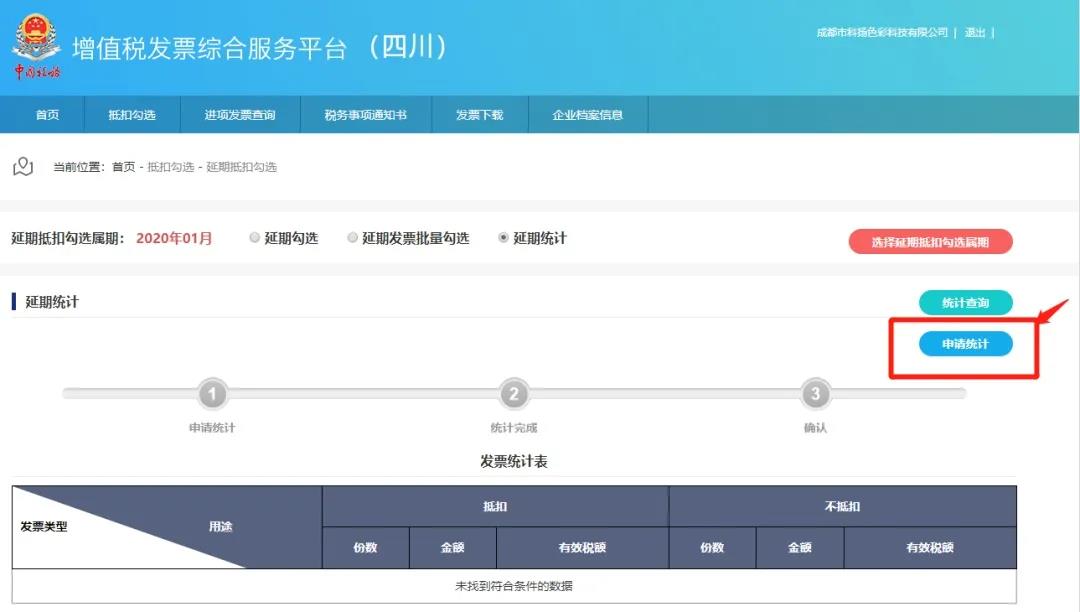The width and height of the screenshot is (1080, 612).
Task: Go to 进项发票查询 menu
Action: (240, 115)
